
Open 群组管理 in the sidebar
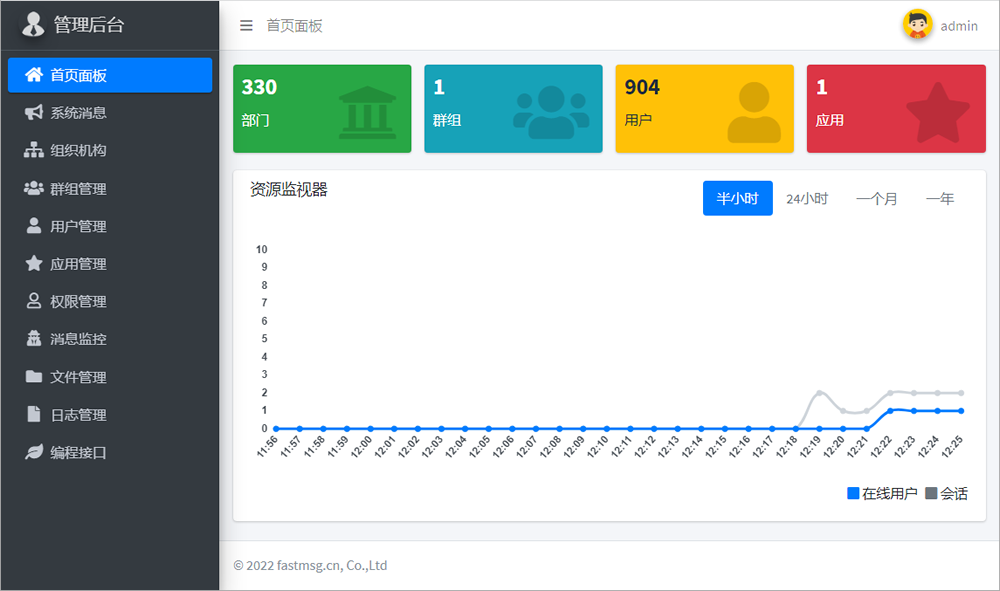pyautogui.click(x=110, y=188)
